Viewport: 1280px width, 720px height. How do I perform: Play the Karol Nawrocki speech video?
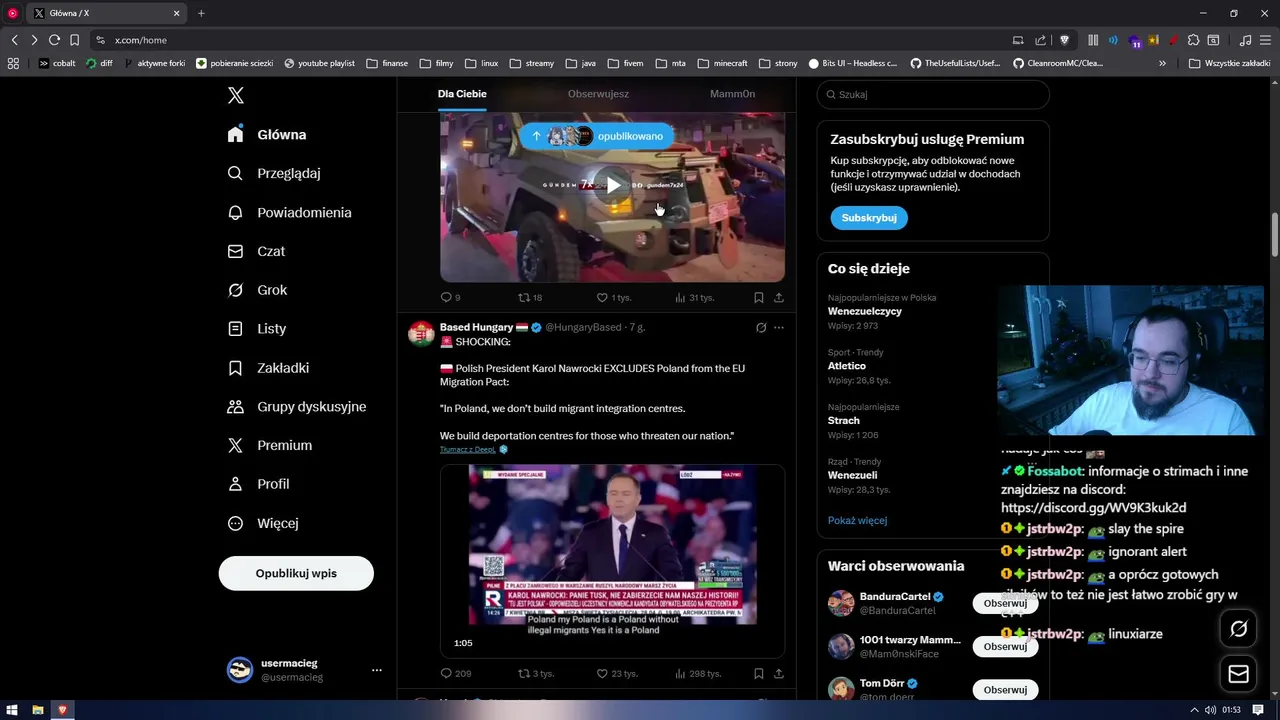tap(612, 560)
